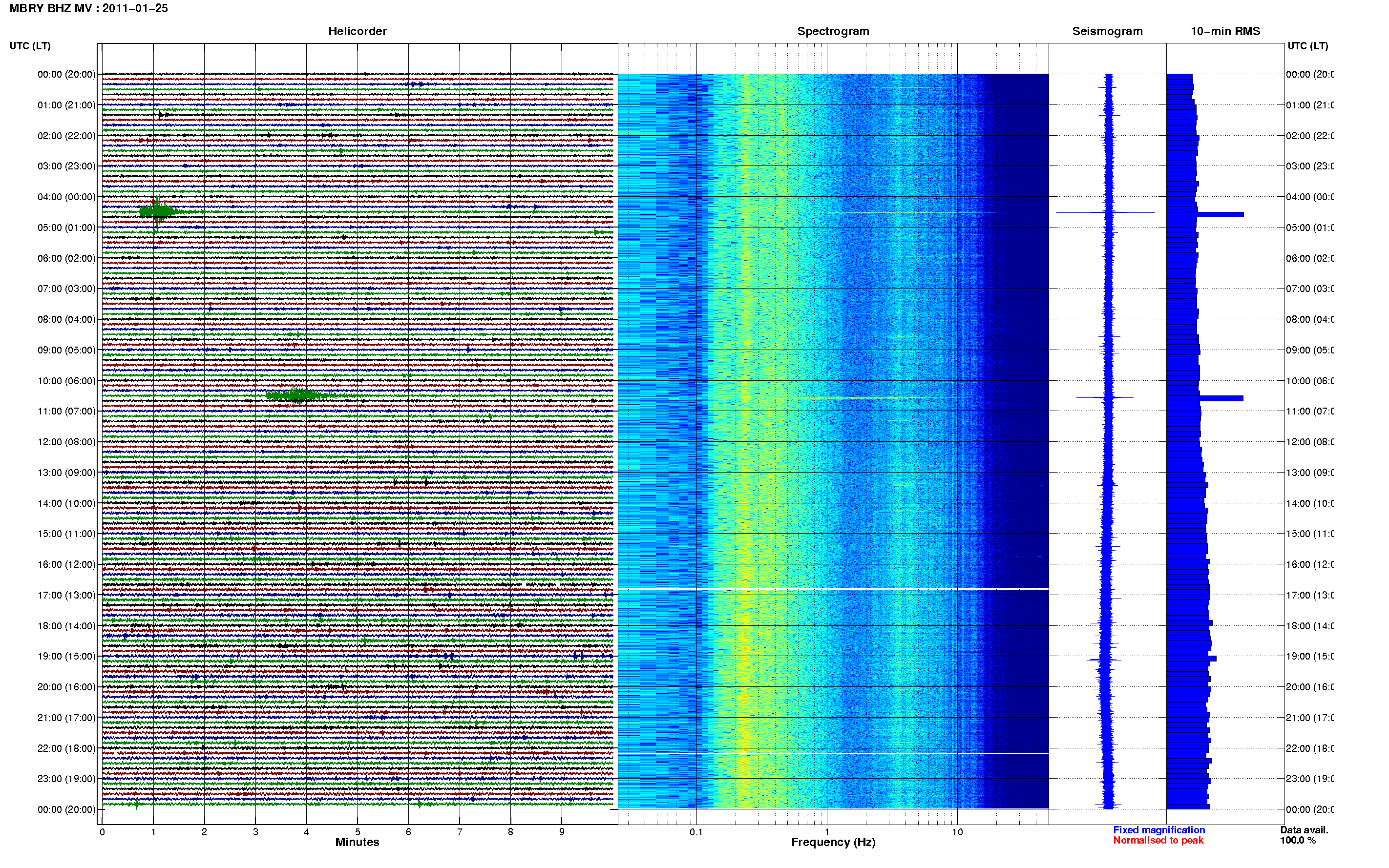The image size is (1389, 868).
Task: Click the seismogram spike after 04:00
Action: [1106, 212]
